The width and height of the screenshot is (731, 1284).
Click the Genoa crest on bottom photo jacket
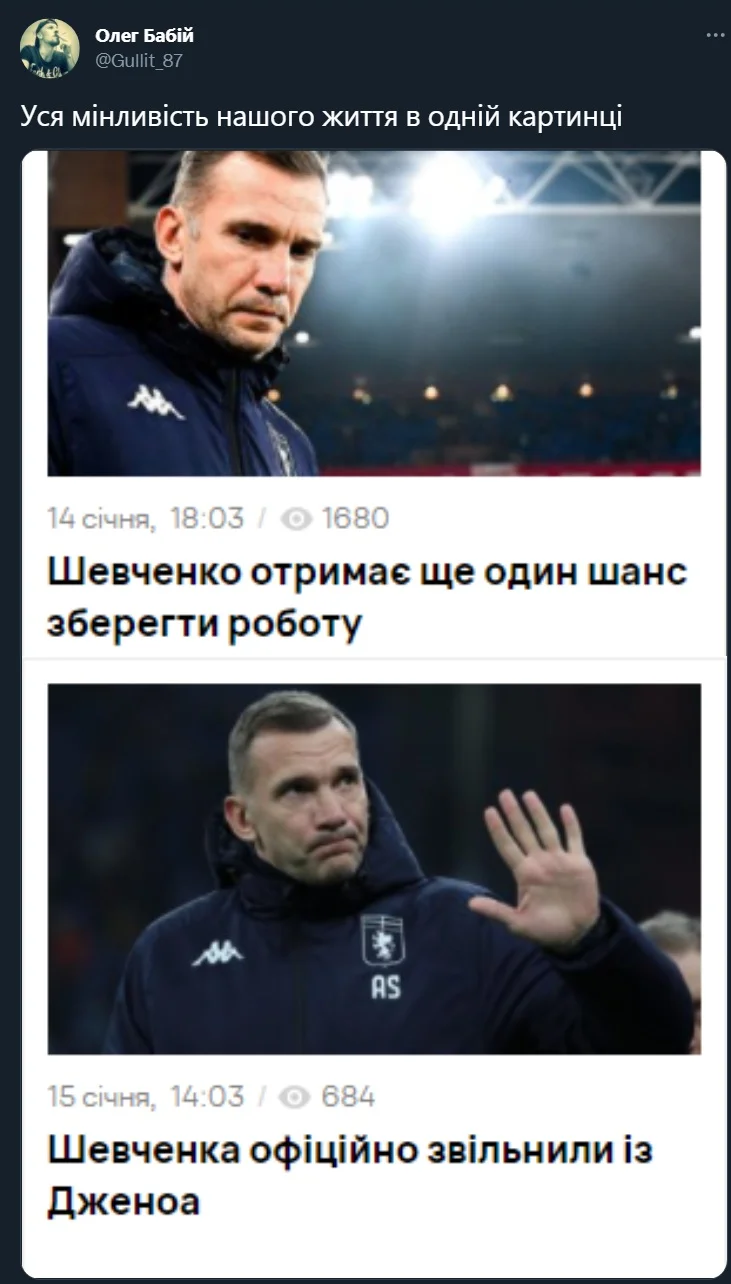coord(382,940)
